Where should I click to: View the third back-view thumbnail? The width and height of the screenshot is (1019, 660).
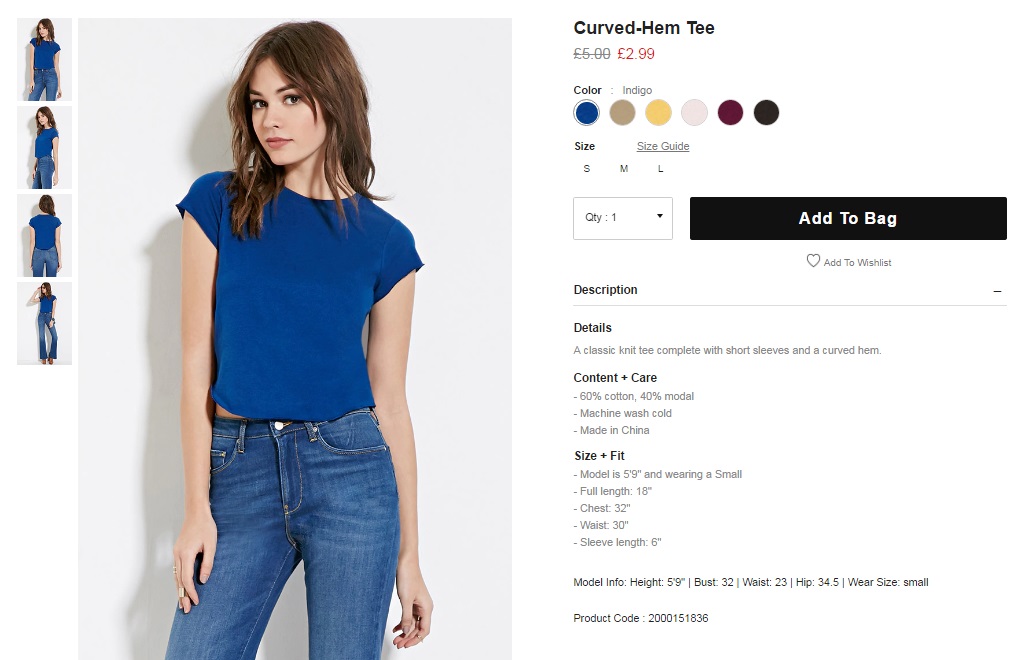point(44,235)
